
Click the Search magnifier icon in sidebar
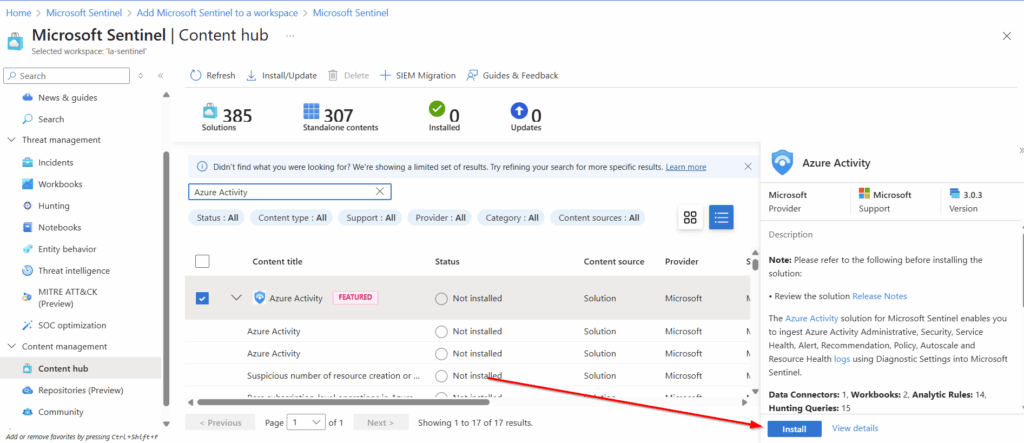pos(27,119)
